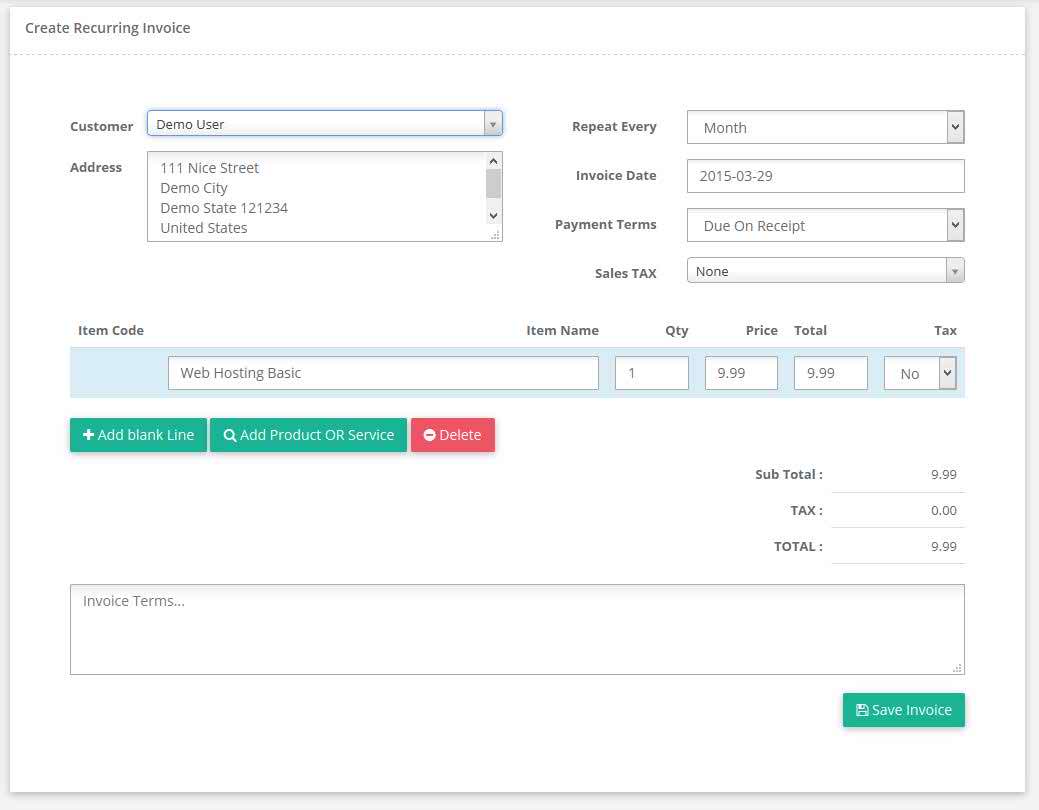
Task: Click the address scrollbar up arrow
Action: coord(493,161)
